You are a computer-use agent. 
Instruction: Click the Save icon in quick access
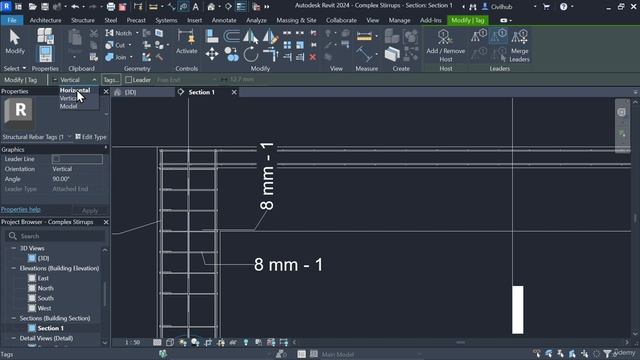click(45, 7)
